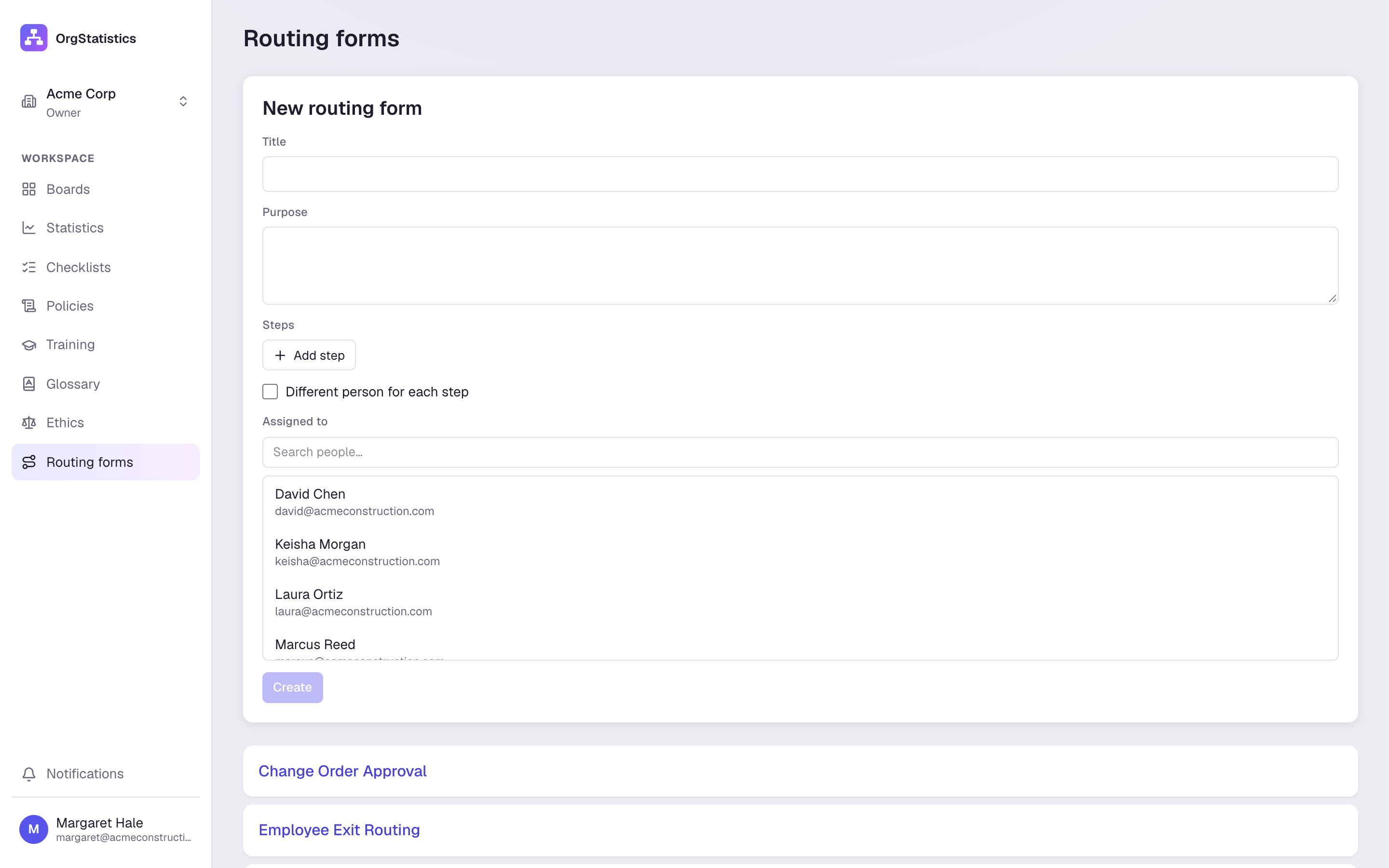Click the Purpose textarea resize handle
The height and width of the screenshot is (868, 1389).
click(1332, 298)
